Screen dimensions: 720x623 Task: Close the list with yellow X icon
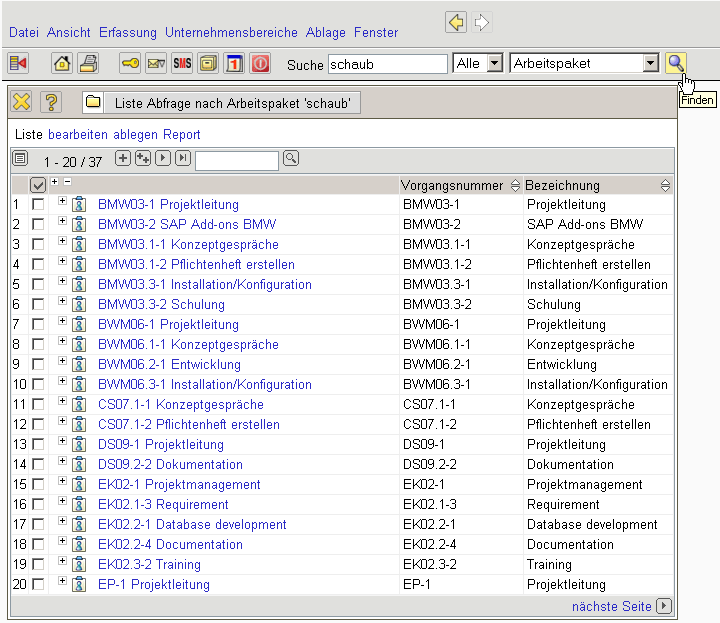click(x=22, y=102)
